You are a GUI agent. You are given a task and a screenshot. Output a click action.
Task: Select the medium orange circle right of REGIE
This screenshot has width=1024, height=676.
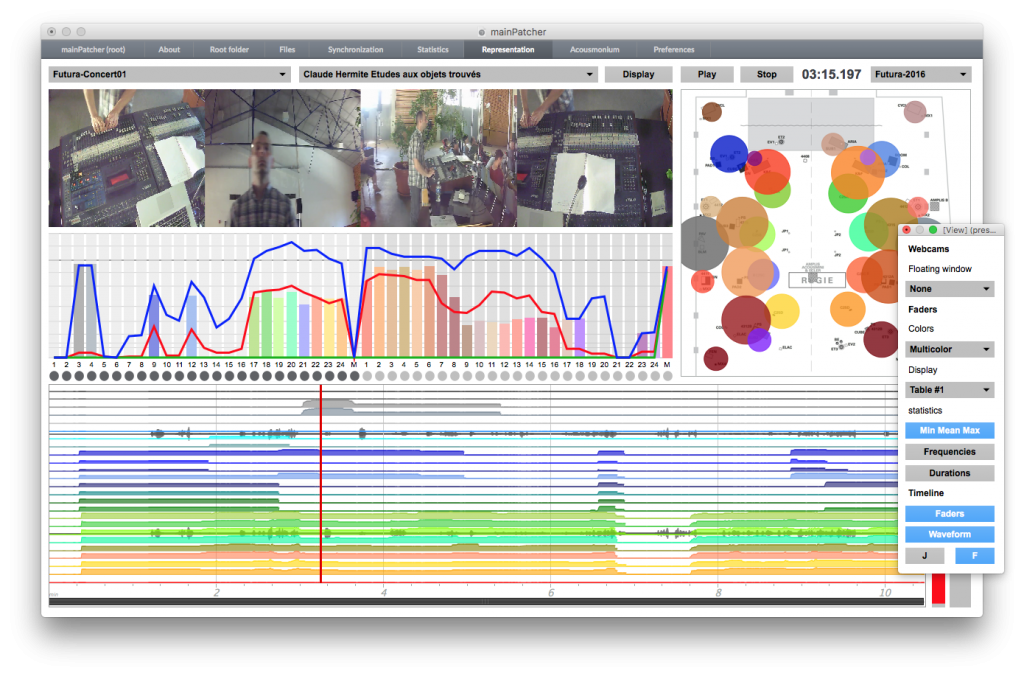pyautogui.click(x=848, y=309)
